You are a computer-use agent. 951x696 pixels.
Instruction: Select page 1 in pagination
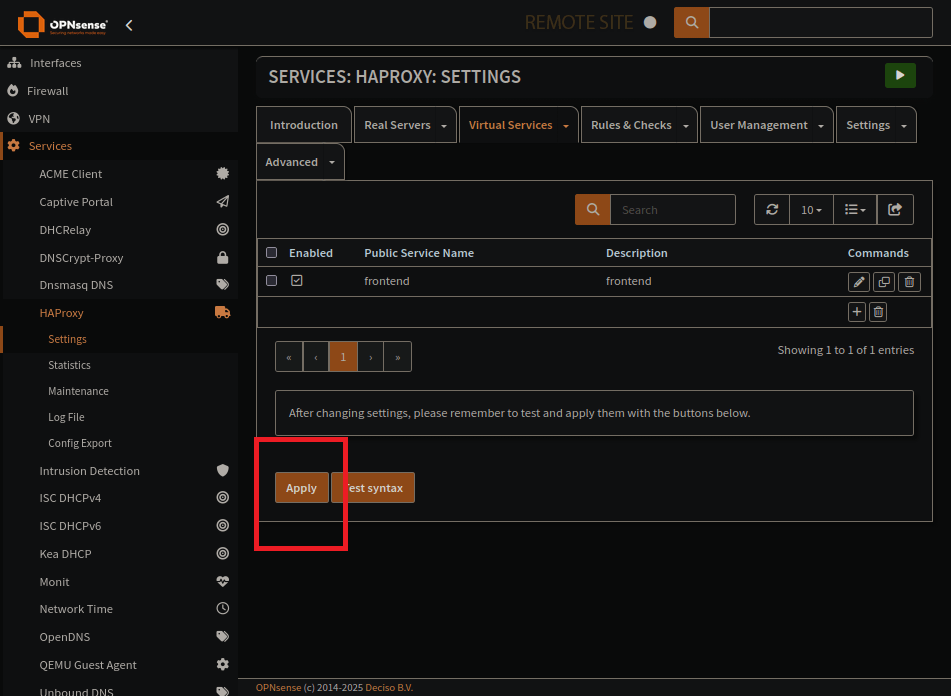(x=343, y=356)
